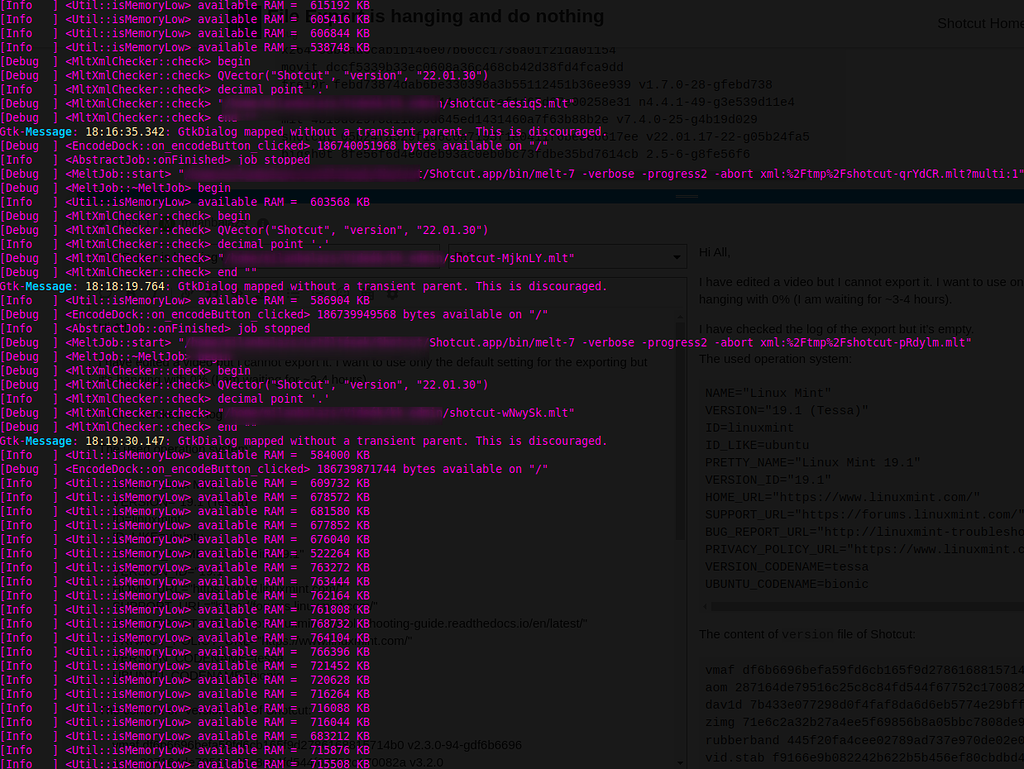
Task: Click timestamp '18:18:19.764' Gtk-Message line
Action: (304, 287)
